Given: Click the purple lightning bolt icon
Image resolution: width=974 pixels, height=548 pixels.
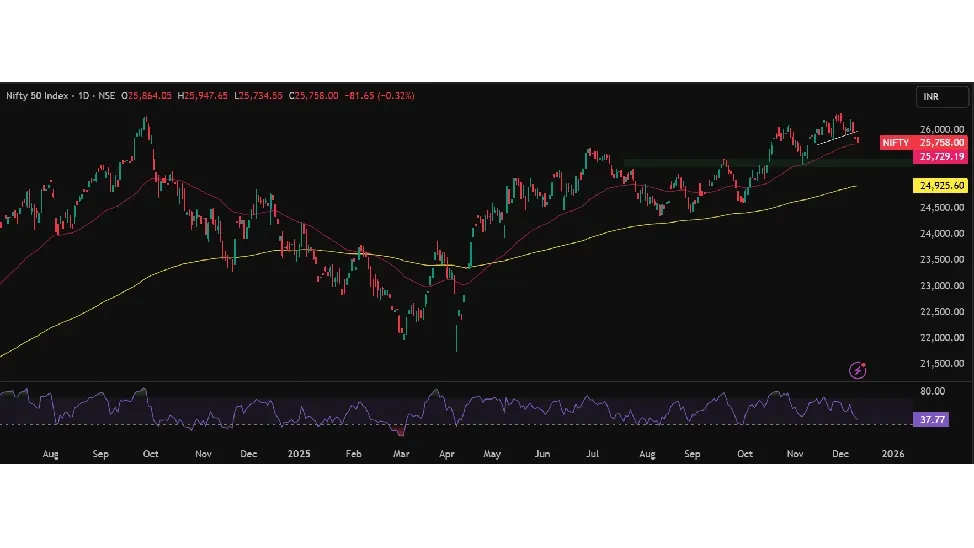Looking at the screenshot, I should tap(857, 370).
